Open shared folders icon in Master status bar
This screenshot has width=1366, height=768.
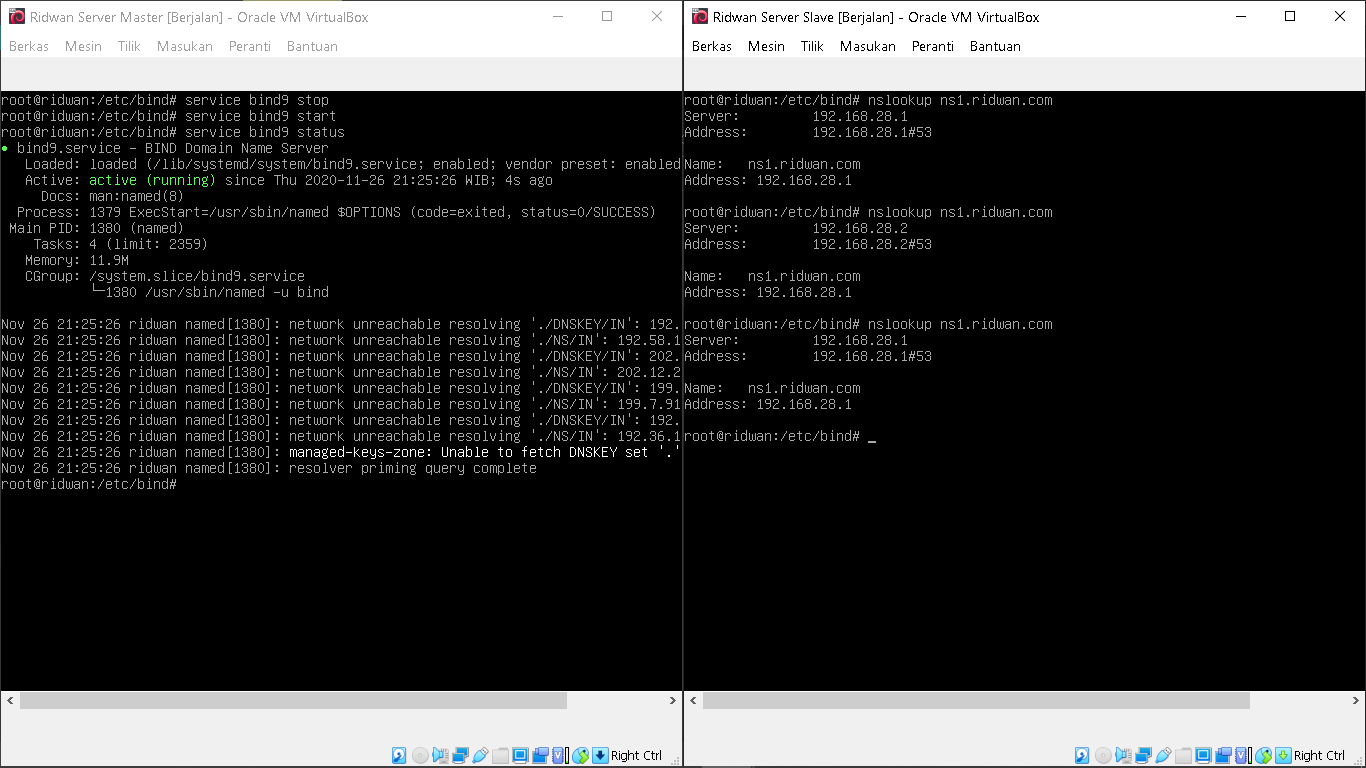point(500,755)
